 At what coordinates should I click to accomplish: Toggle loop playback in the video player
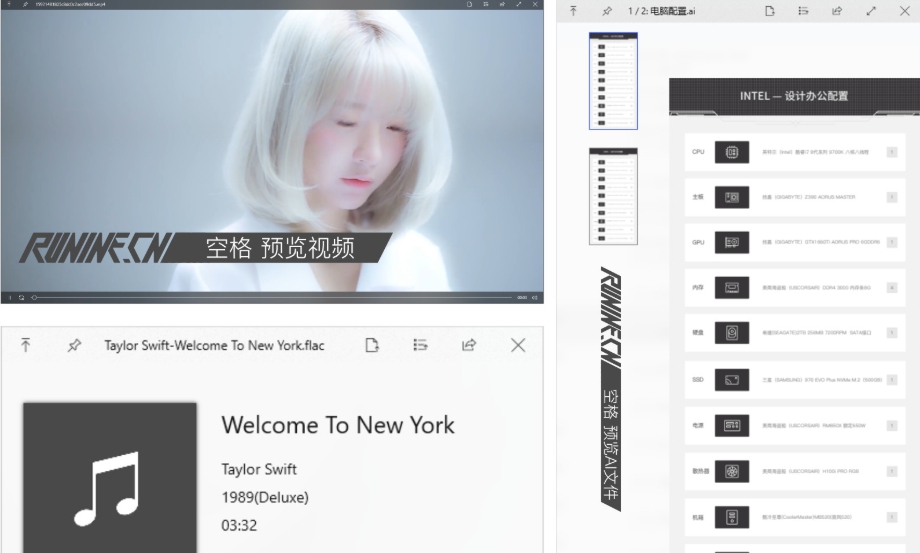pyautogui.click(x=22, y=297)
